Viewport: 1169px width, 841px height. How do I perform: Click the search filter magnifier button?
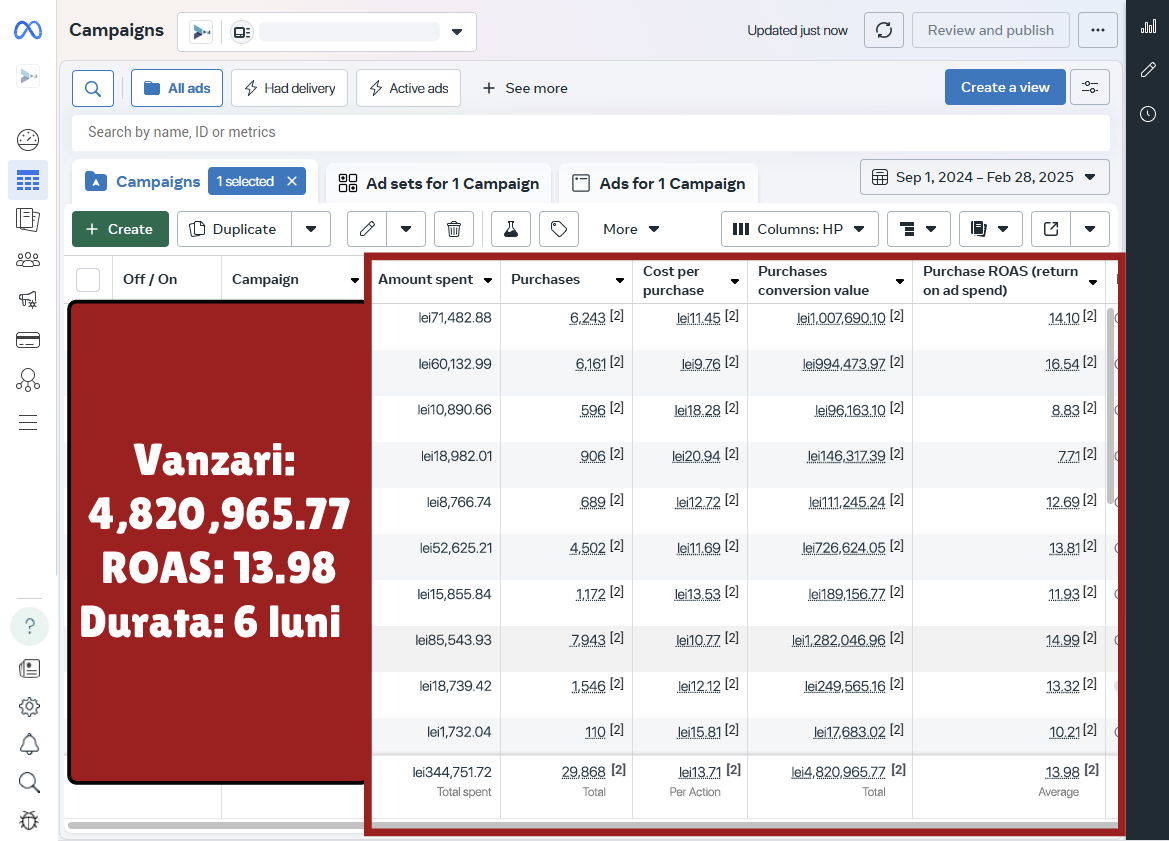(92, 89)
